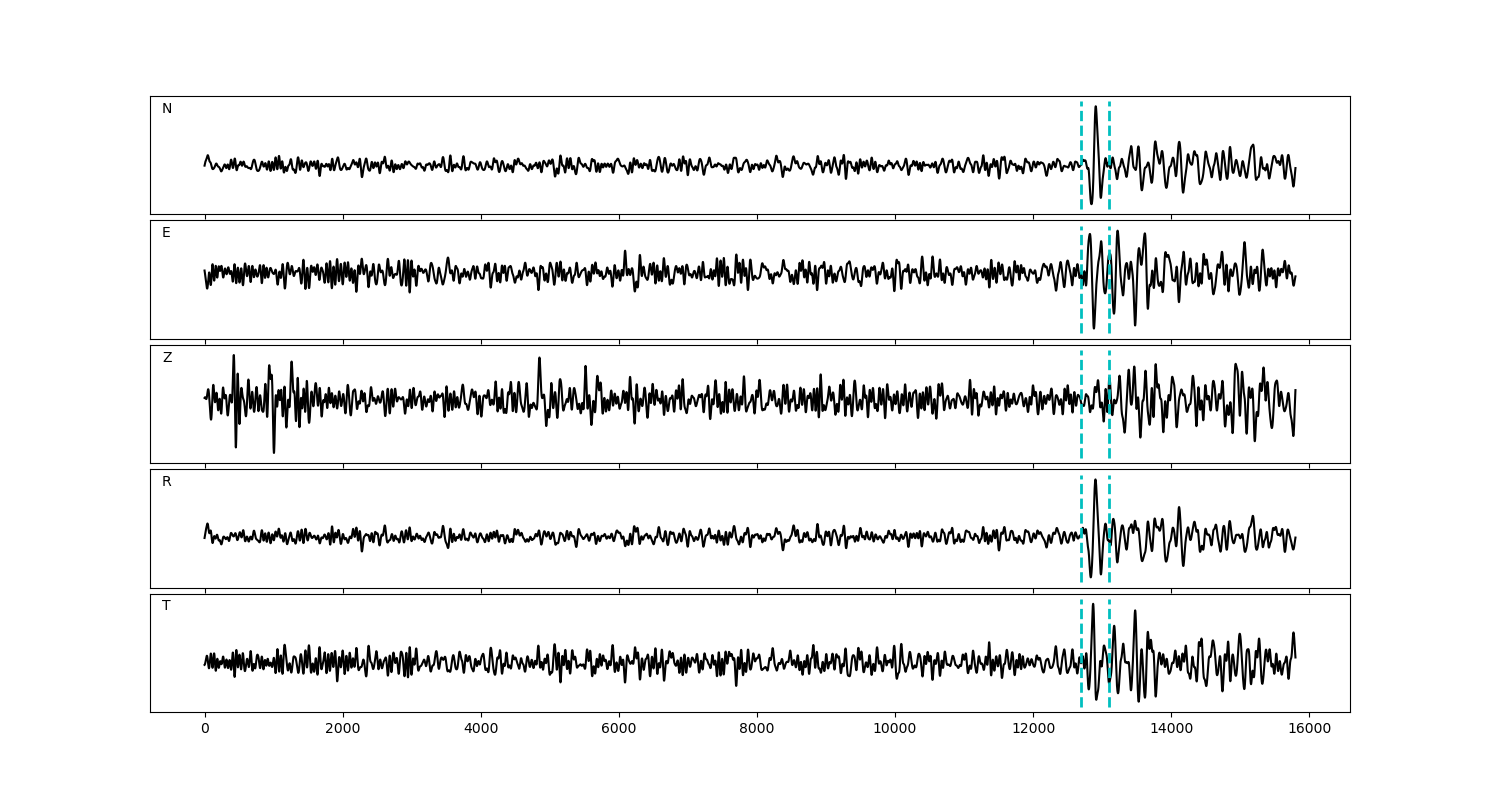Select the 16000 x-axis tick label
The image size is (1500, 800).
pos(1308,729)
